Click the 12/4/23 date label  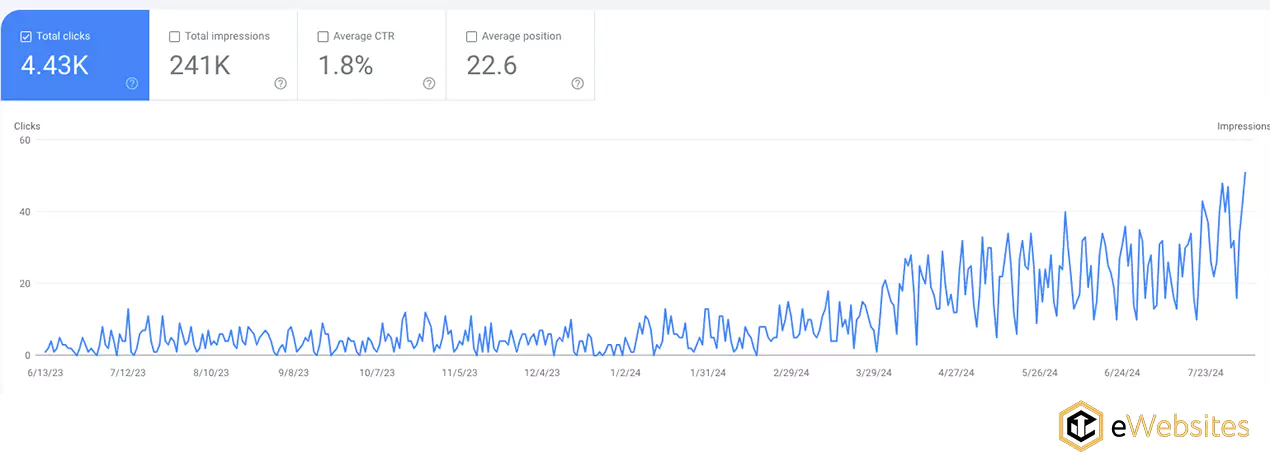(x=542, y=373)
